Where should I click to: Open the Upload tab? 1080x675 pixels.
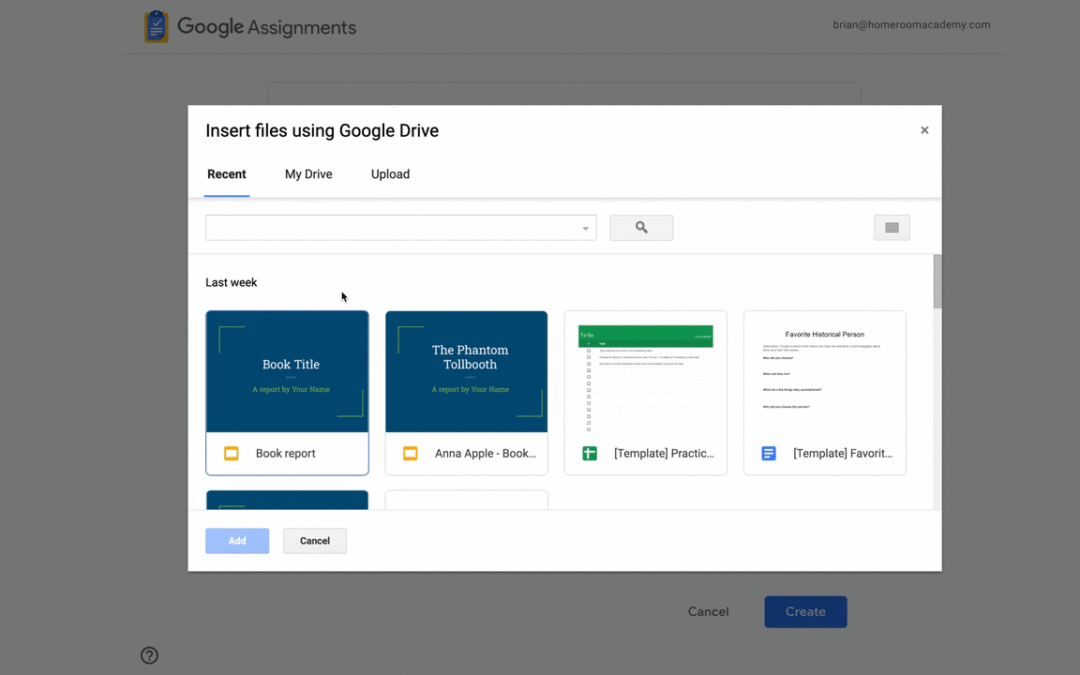click(391, 174)
